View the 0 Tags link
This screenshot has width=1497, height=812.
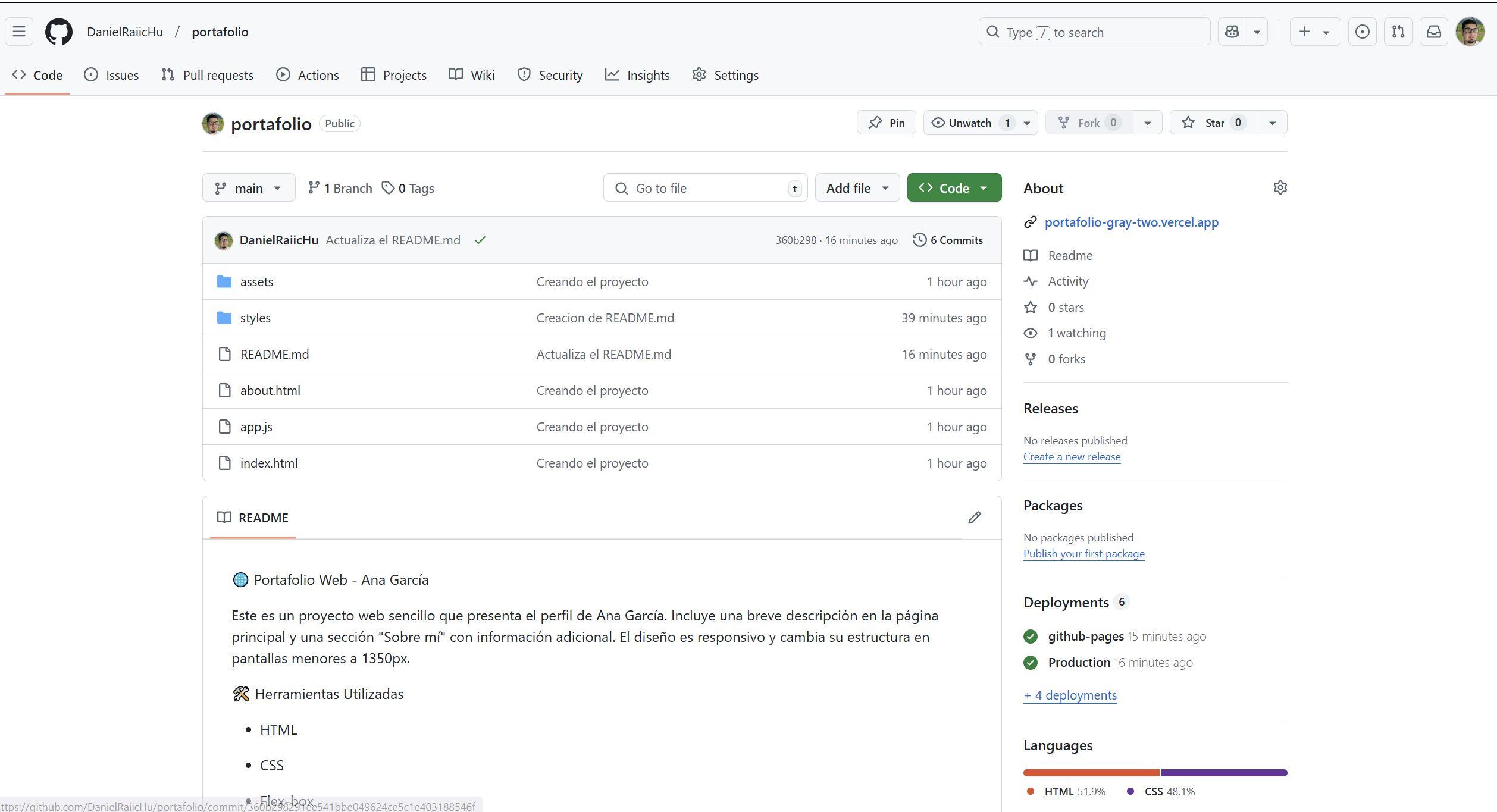[x=408, y=188]
